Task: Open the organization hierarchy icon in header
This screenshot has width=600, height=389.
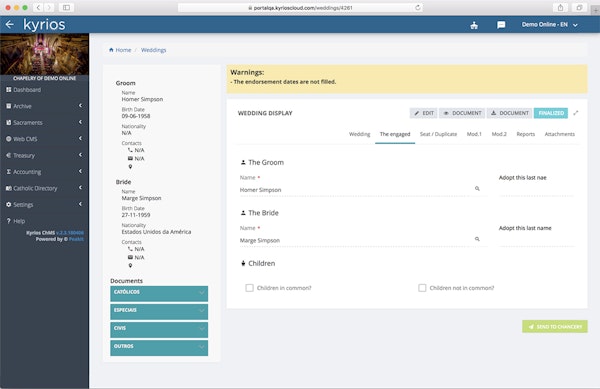Action: (474, 25)
